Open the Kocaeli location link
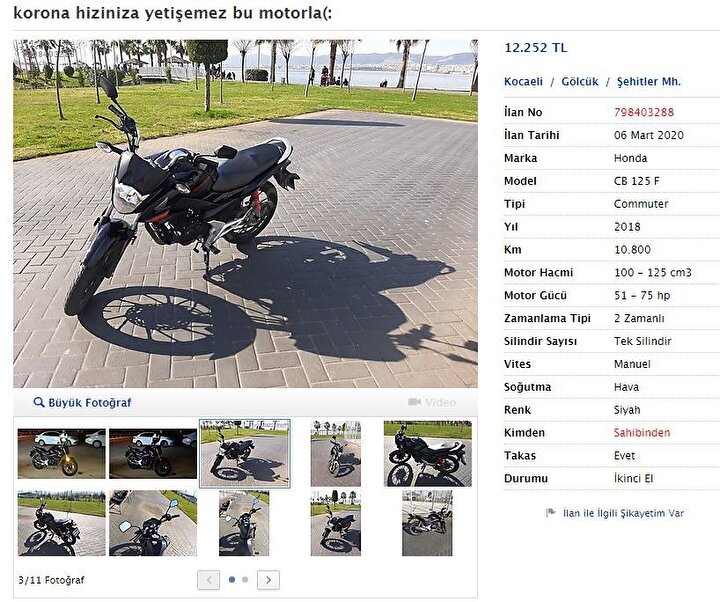This screenshot has height=602, width=720. (523, 82)
